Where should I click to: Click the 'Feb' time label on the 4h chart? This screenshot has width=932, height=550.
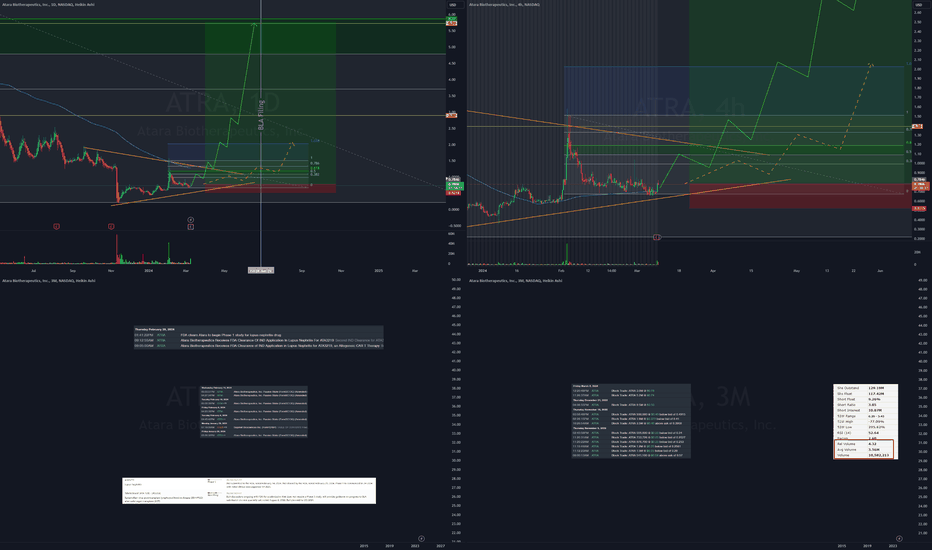(x=561, y=271)
